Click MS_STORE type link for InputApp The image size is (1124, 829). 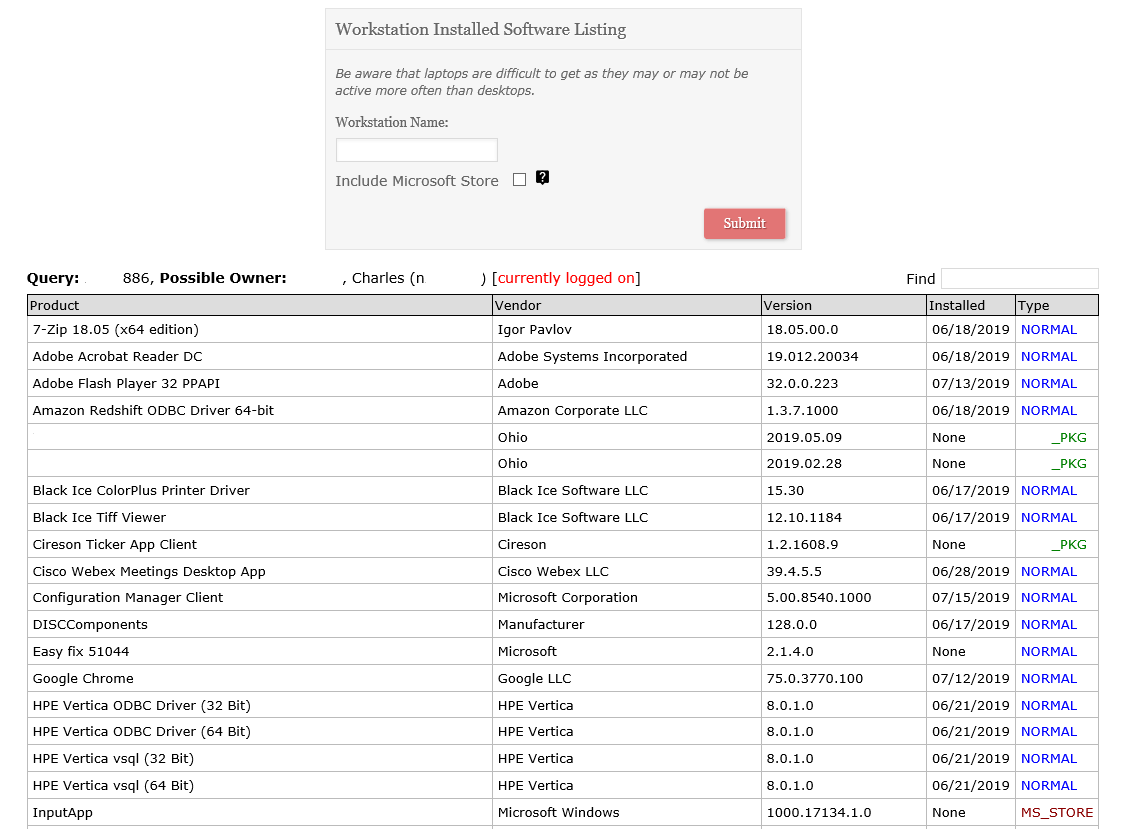coord(1056,813)
